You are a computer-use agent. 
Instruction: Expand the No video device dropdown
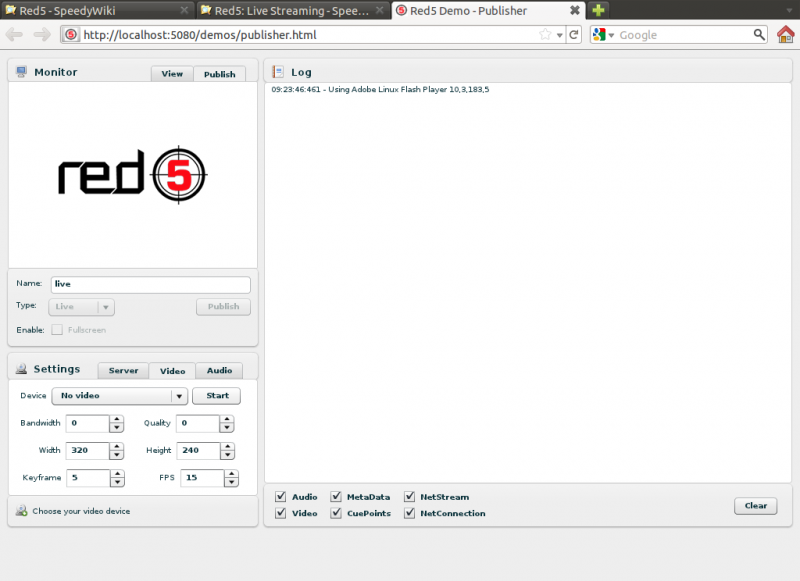coord(178,396)
